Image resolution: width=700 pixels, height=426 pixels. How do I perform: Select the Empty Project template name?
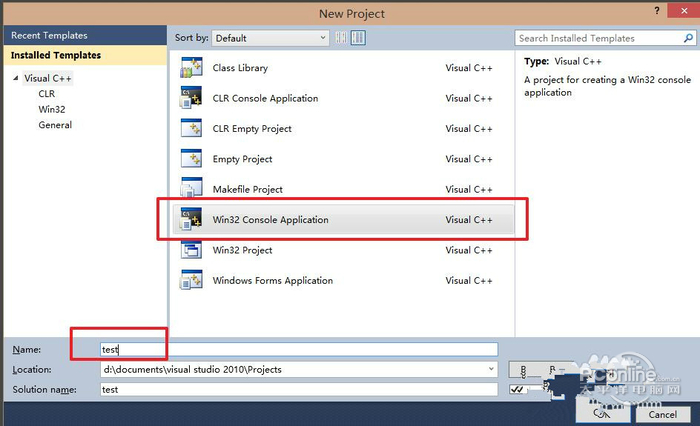pos(242,159)
